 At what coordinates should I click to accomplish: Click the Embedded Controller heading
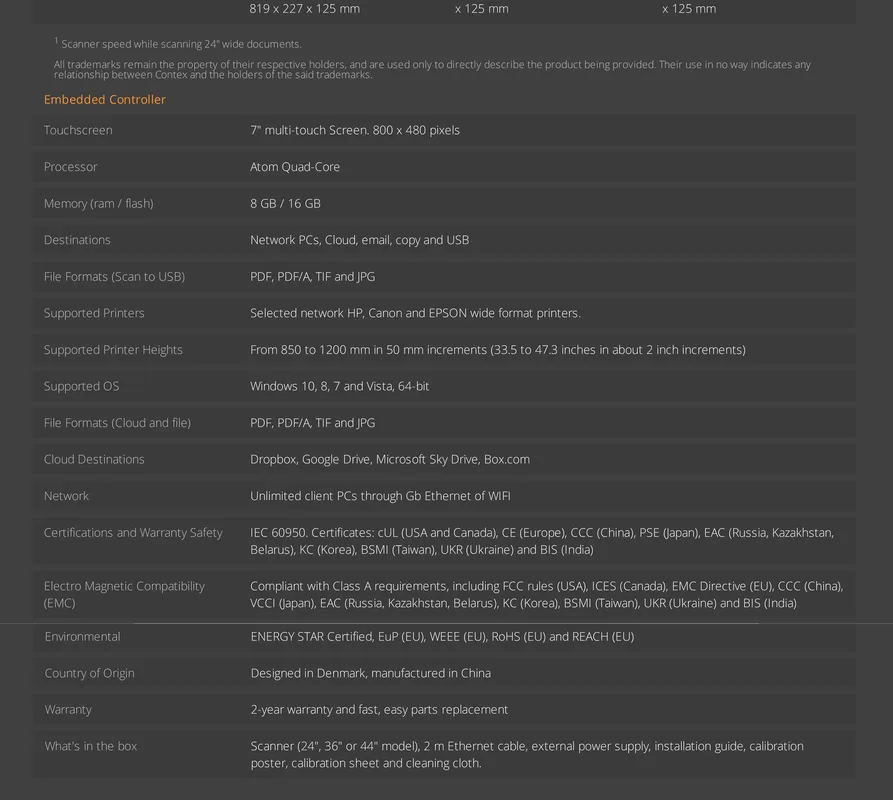(x=105, y=100)
